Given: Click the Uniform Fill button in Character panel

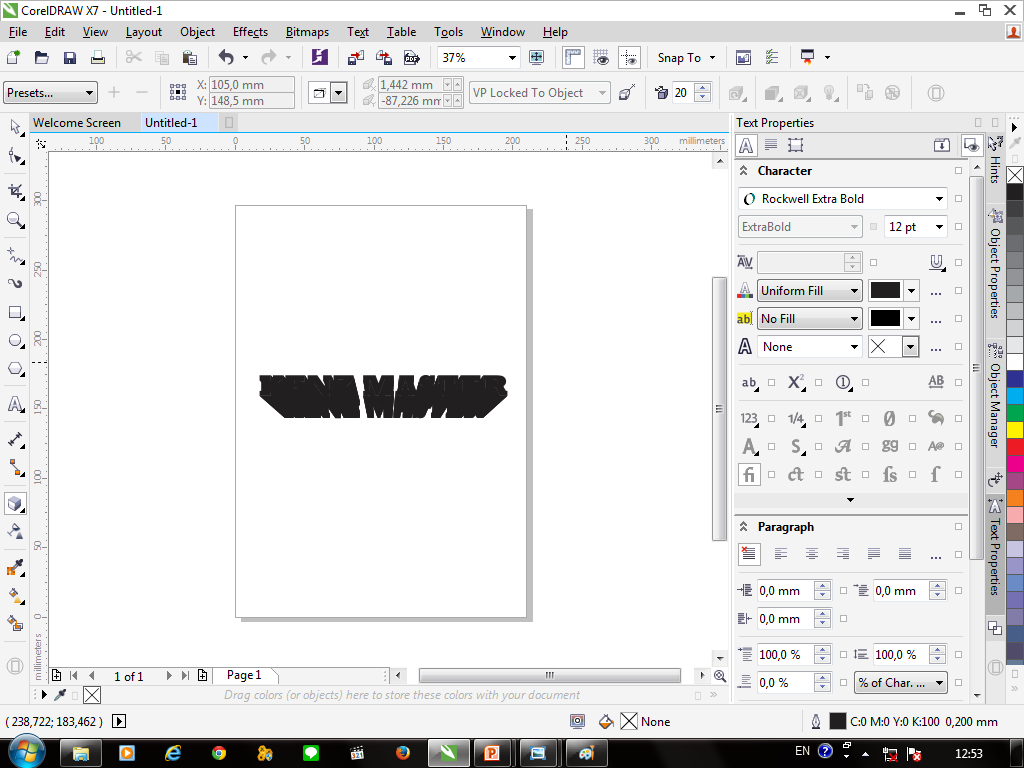Looking at the screenshot, I should click(x=809, y=290).
